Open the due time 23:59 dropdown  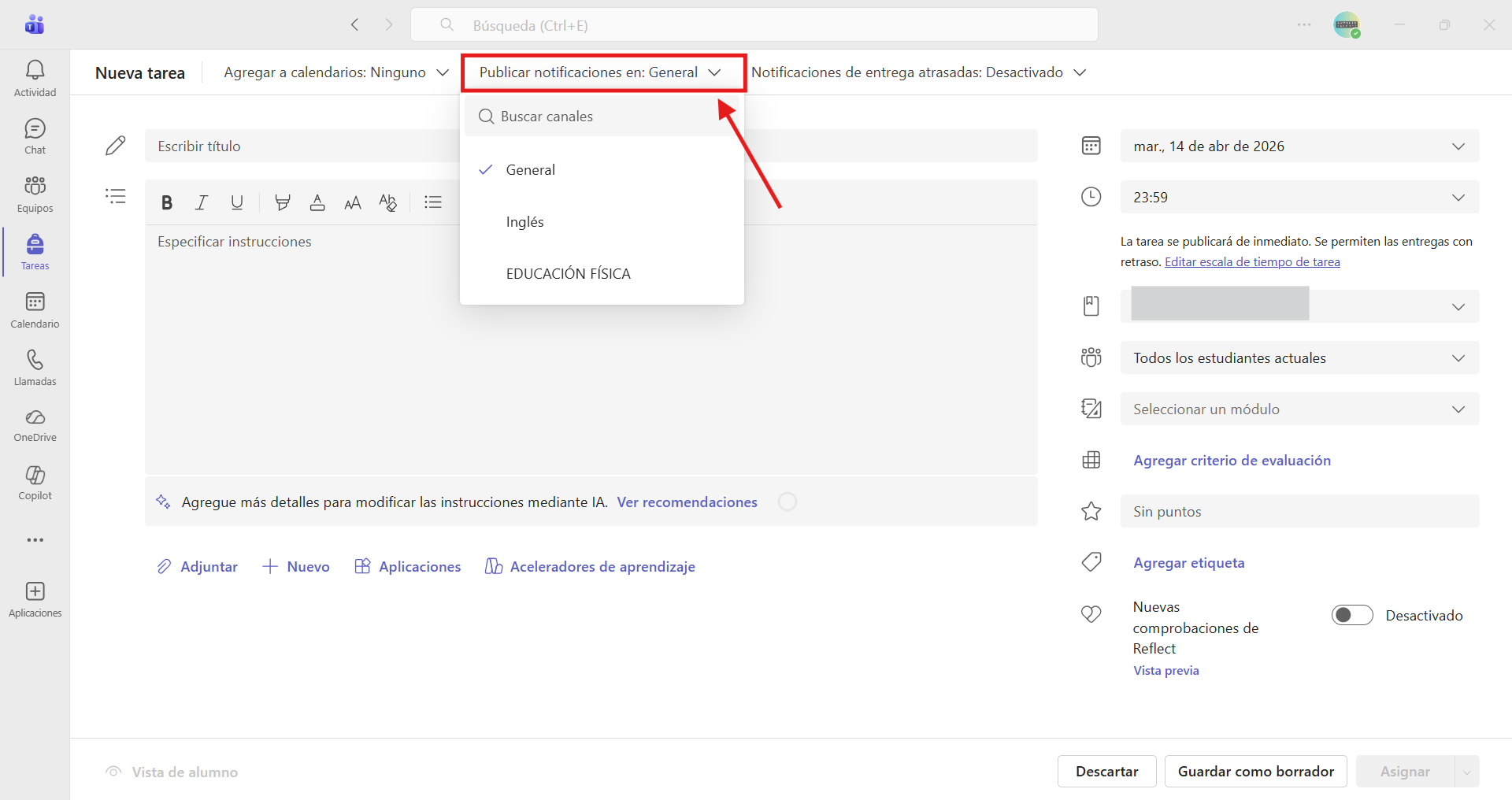click(1299, 197)
